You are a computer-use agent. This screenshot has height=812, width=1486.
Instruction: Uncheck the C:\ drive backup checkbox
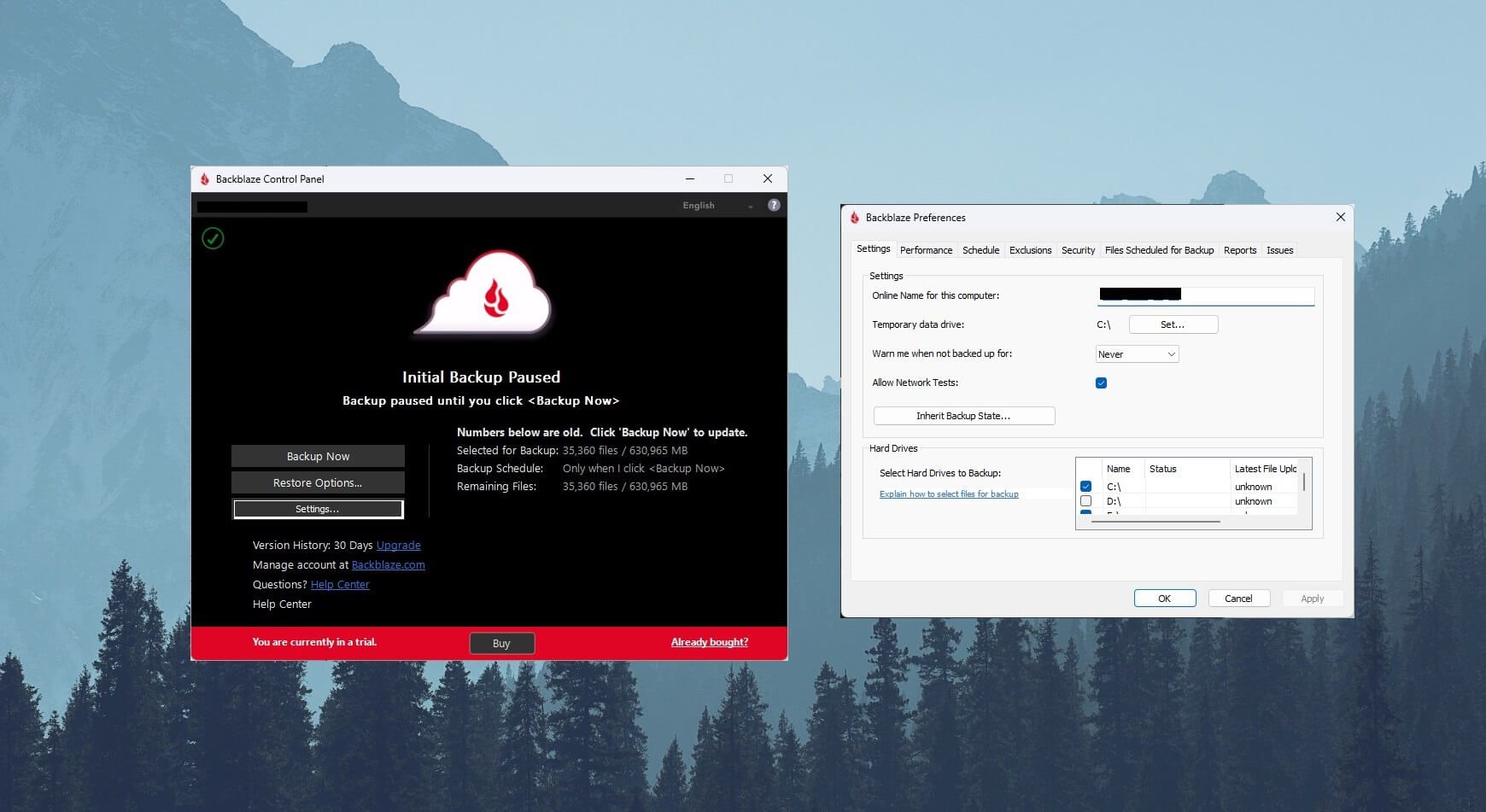[x=1085, y=486]
